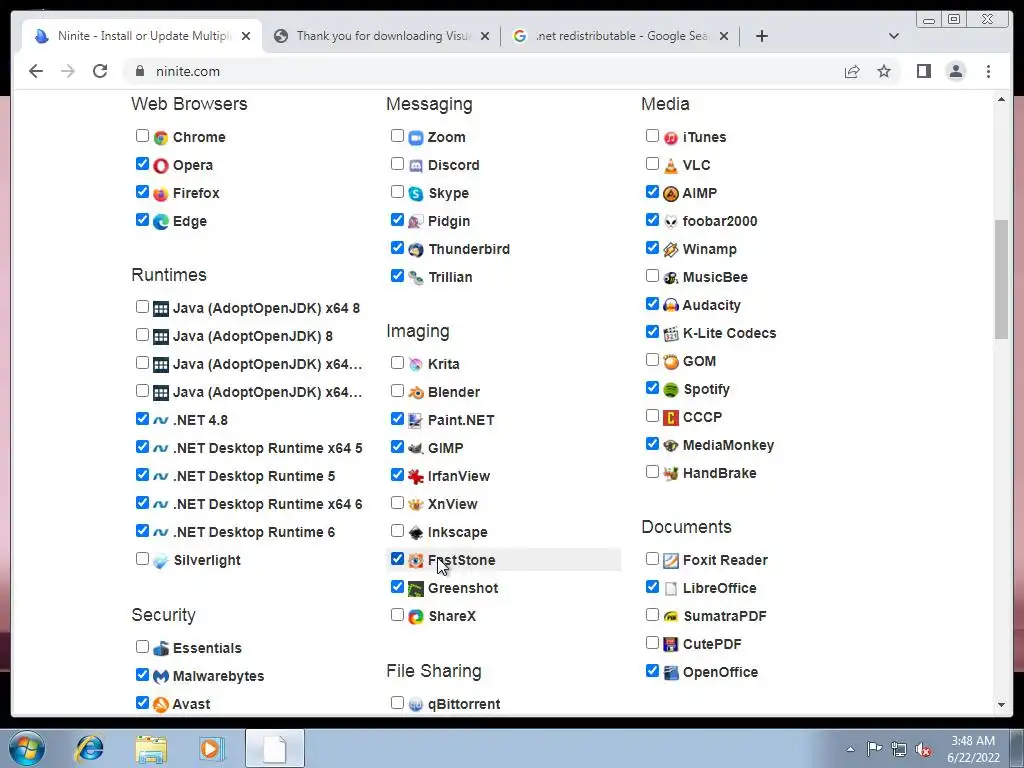Click the Winamp icon

671,250
